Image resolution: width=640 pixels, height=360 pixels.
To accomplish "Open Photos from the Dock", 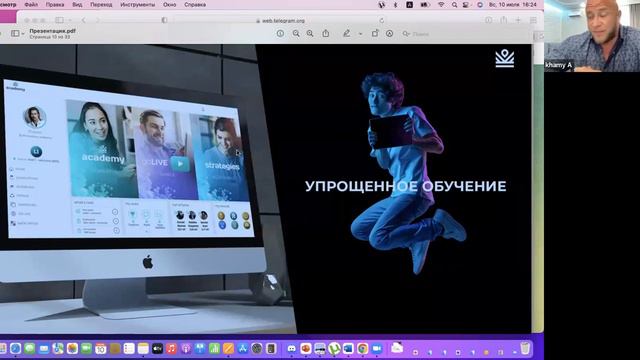I will tap(72, 349).
